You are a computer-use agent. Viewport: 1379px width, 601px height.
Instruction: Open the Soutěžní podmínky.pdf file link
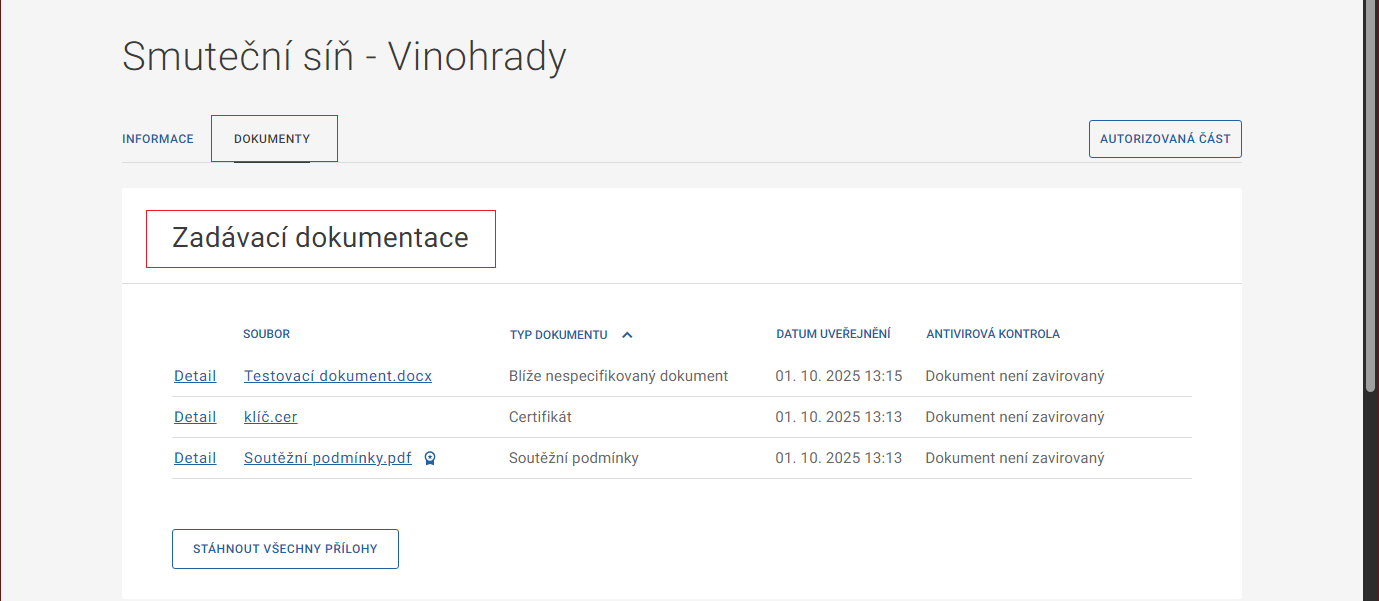327,458
